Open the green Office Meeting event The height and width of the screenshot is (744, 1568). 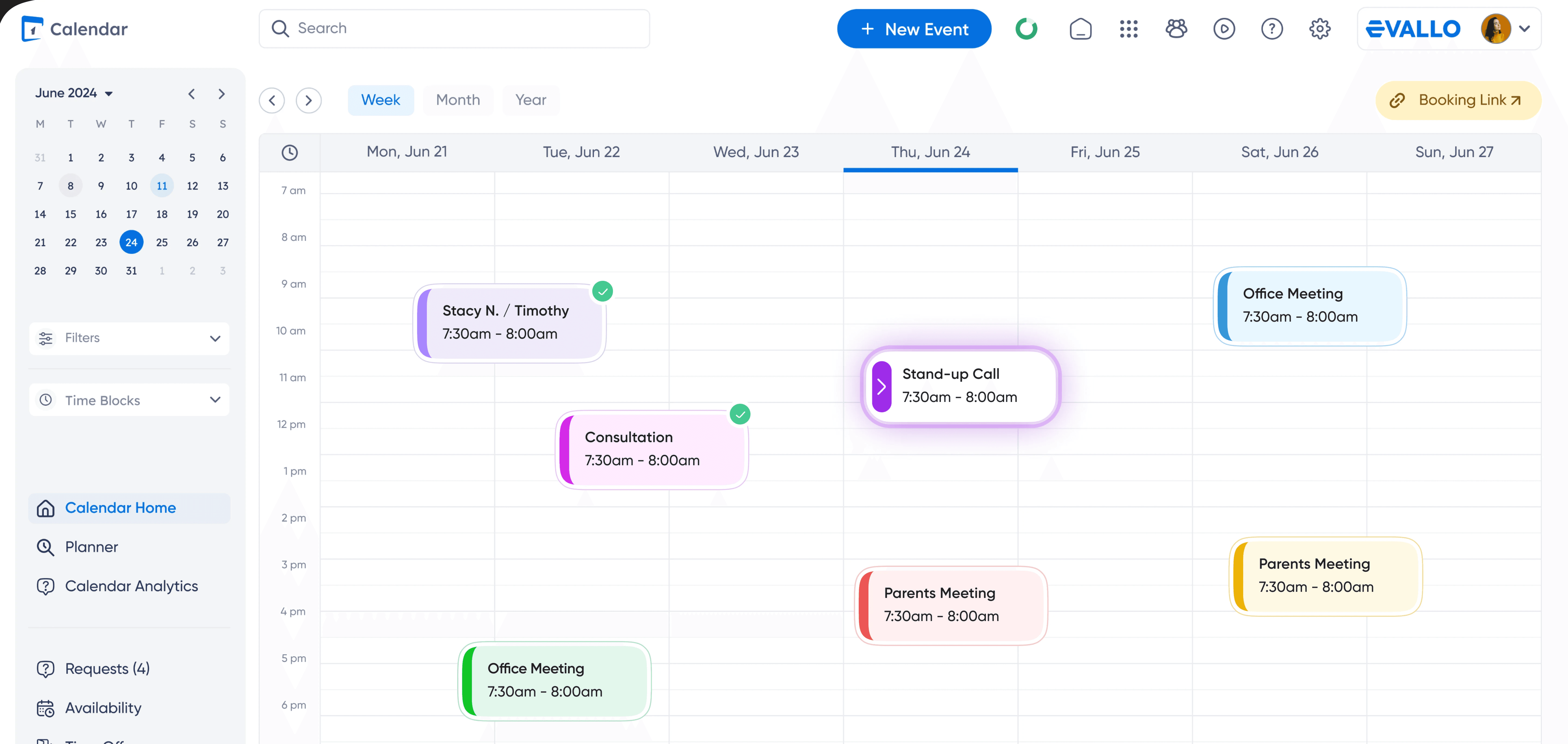click(x=554, y=681)
